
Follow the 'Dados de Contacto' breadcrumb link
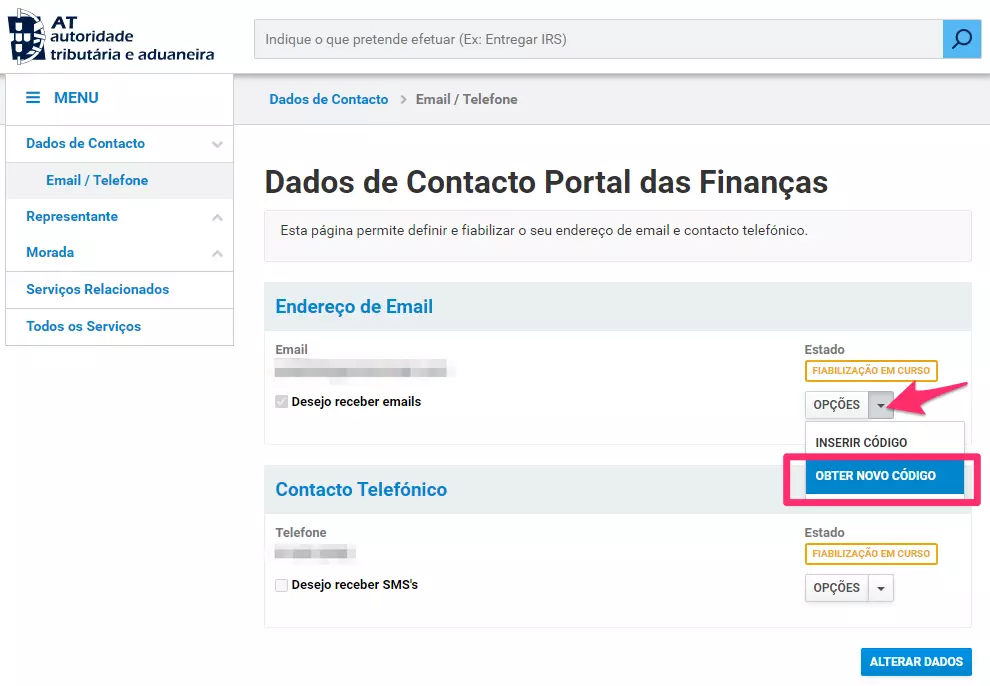click(329, 99)
